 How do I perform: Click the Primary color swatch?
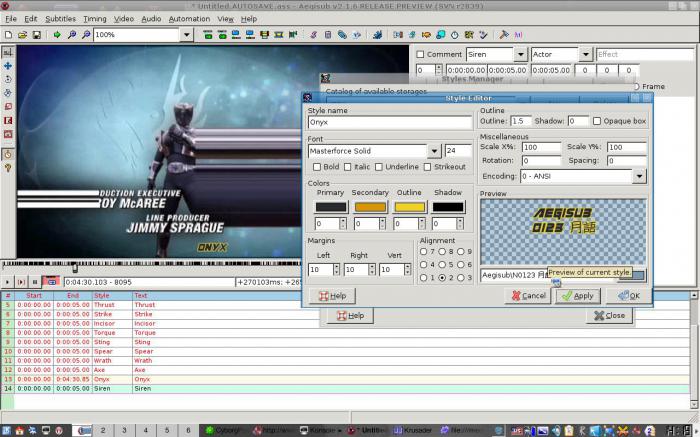click(x=331, y=207)
